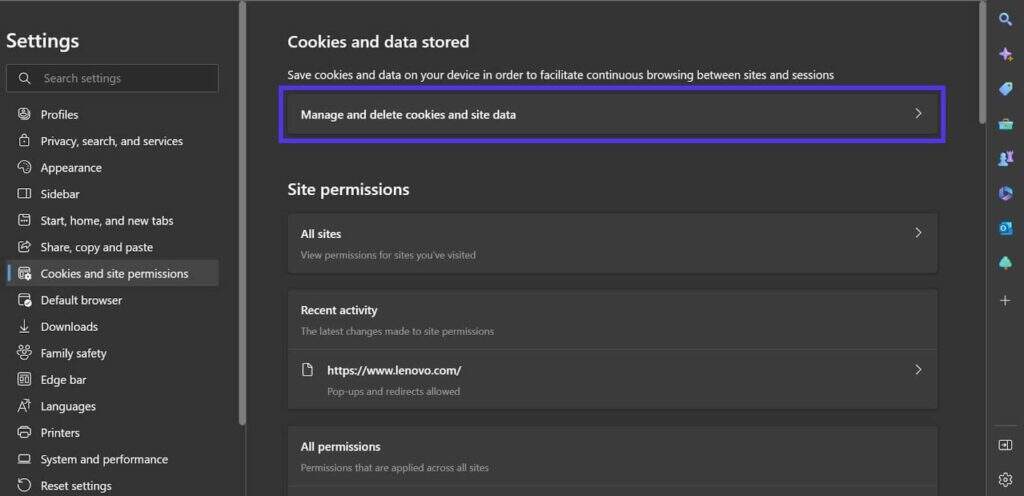
Task: Open Copilot sparkle icon in sidebar
Action: [x=1006, y=54]
